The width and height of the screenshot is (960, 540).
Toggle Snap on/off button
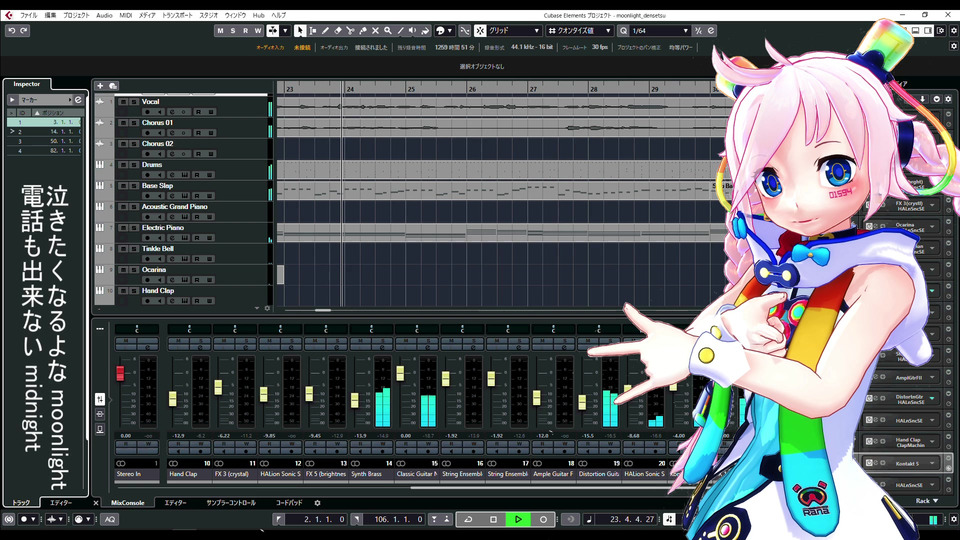click(481, 31)
